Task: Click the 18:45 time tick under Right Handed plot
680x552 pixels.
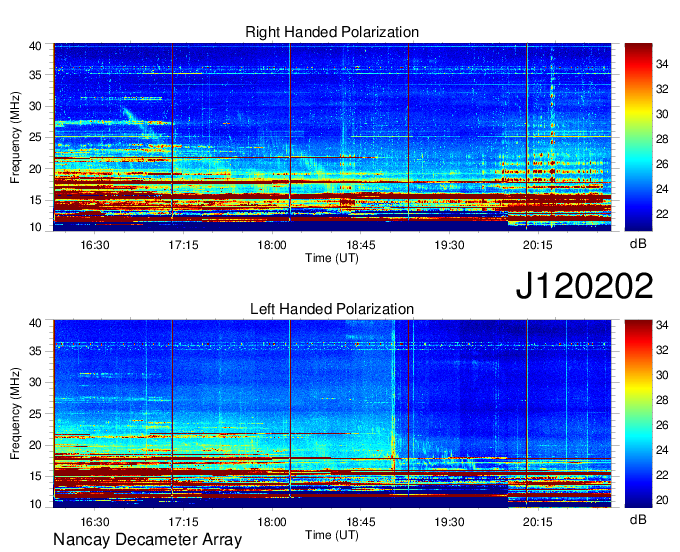Action: (x=360, y=245)
